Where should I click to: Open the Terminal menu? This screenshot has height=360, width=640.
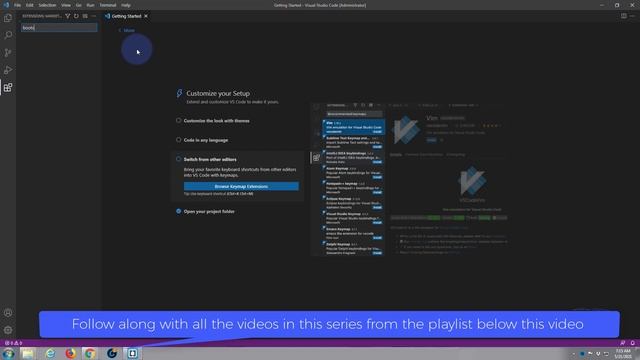(x=108, y=5)
